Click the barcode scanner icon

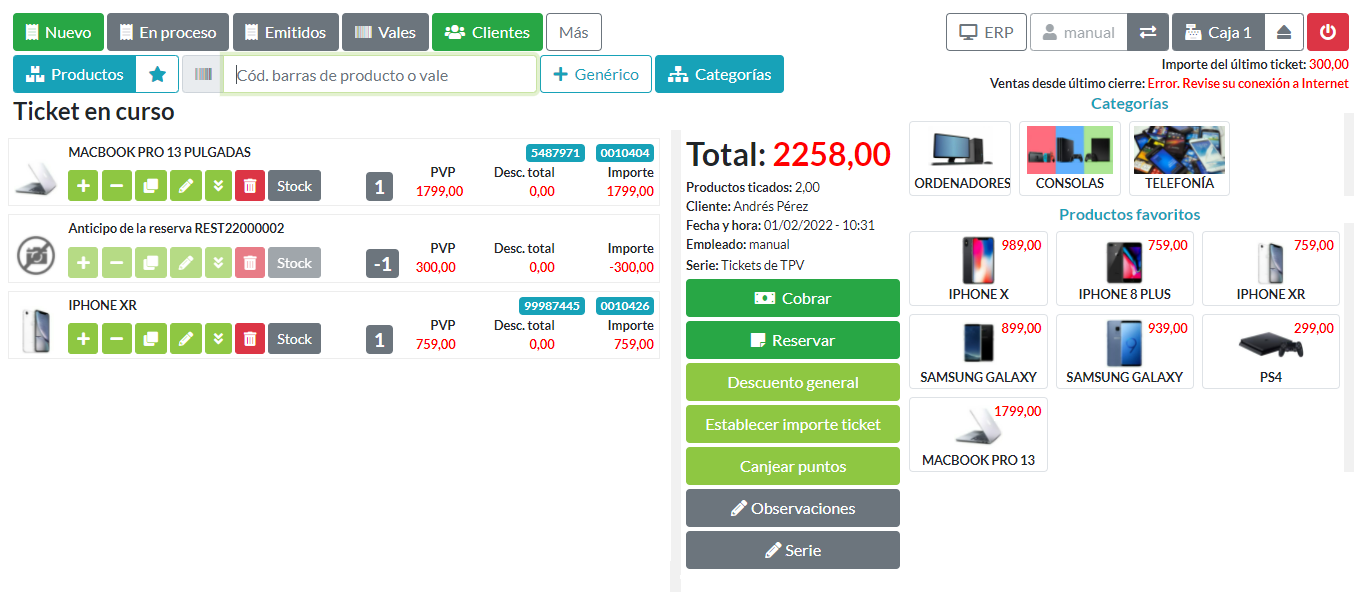tap(203, 74)
